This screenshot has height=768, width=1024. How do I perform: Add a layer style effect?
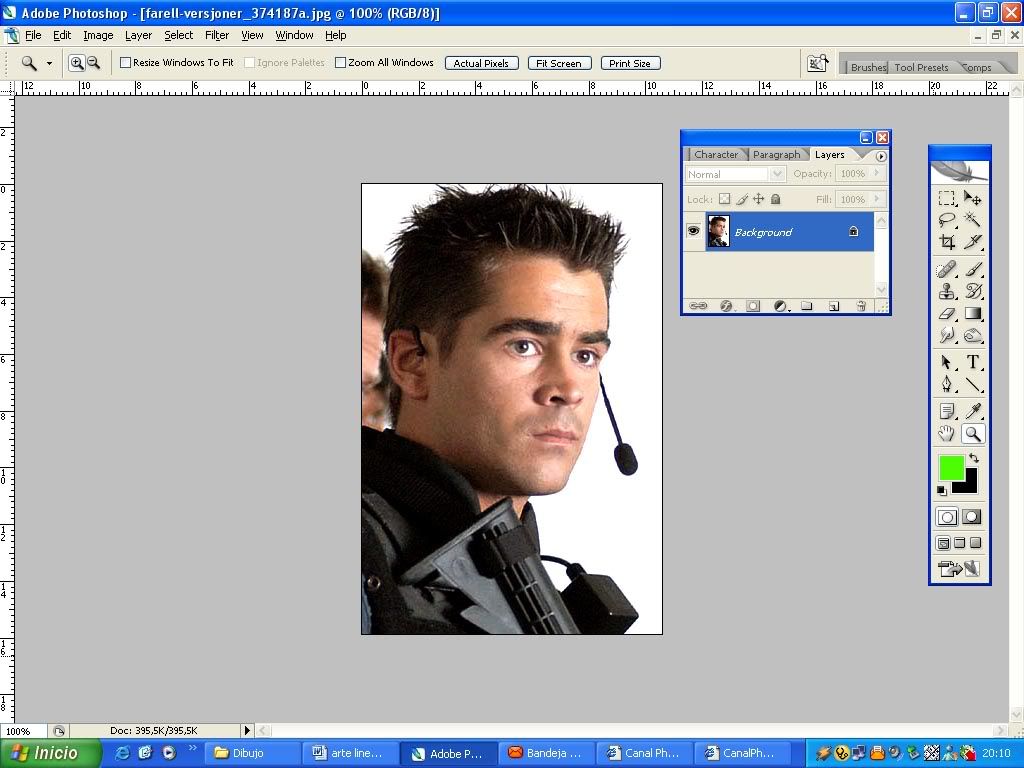[x=726, y=306]
